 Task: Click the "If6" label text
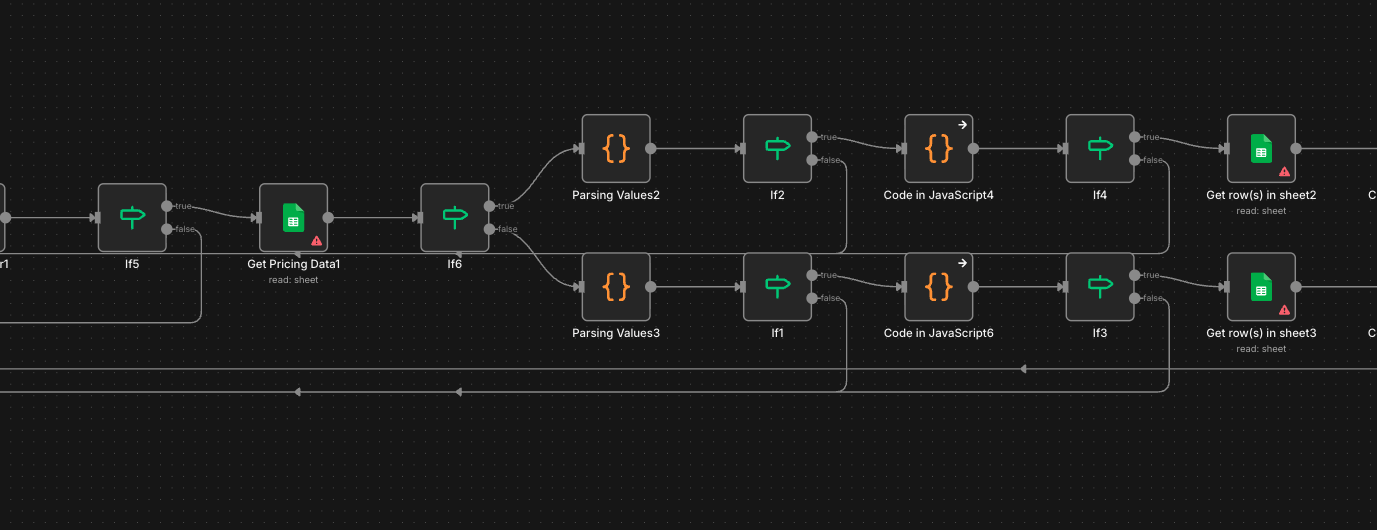pos(455,264)
